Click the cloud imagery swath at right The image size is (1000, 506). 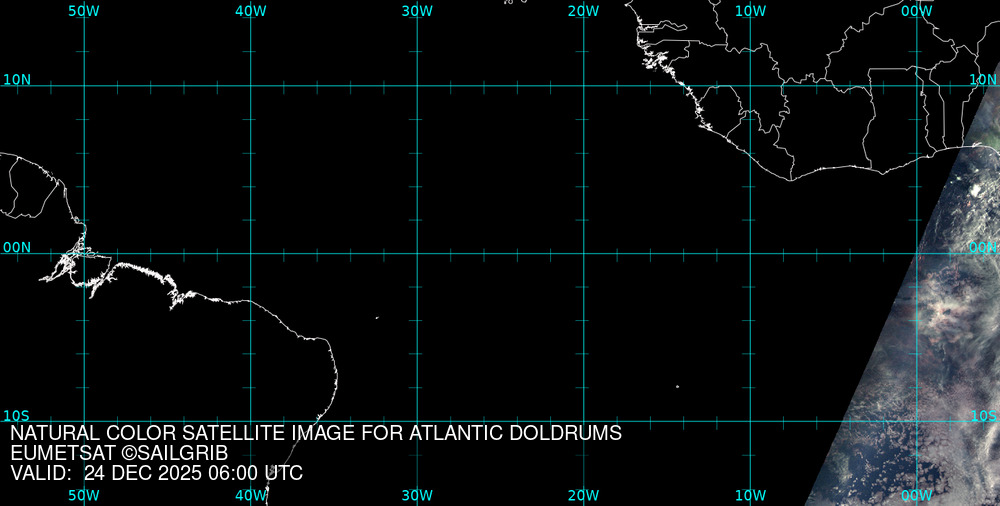(x=930, y=330)
